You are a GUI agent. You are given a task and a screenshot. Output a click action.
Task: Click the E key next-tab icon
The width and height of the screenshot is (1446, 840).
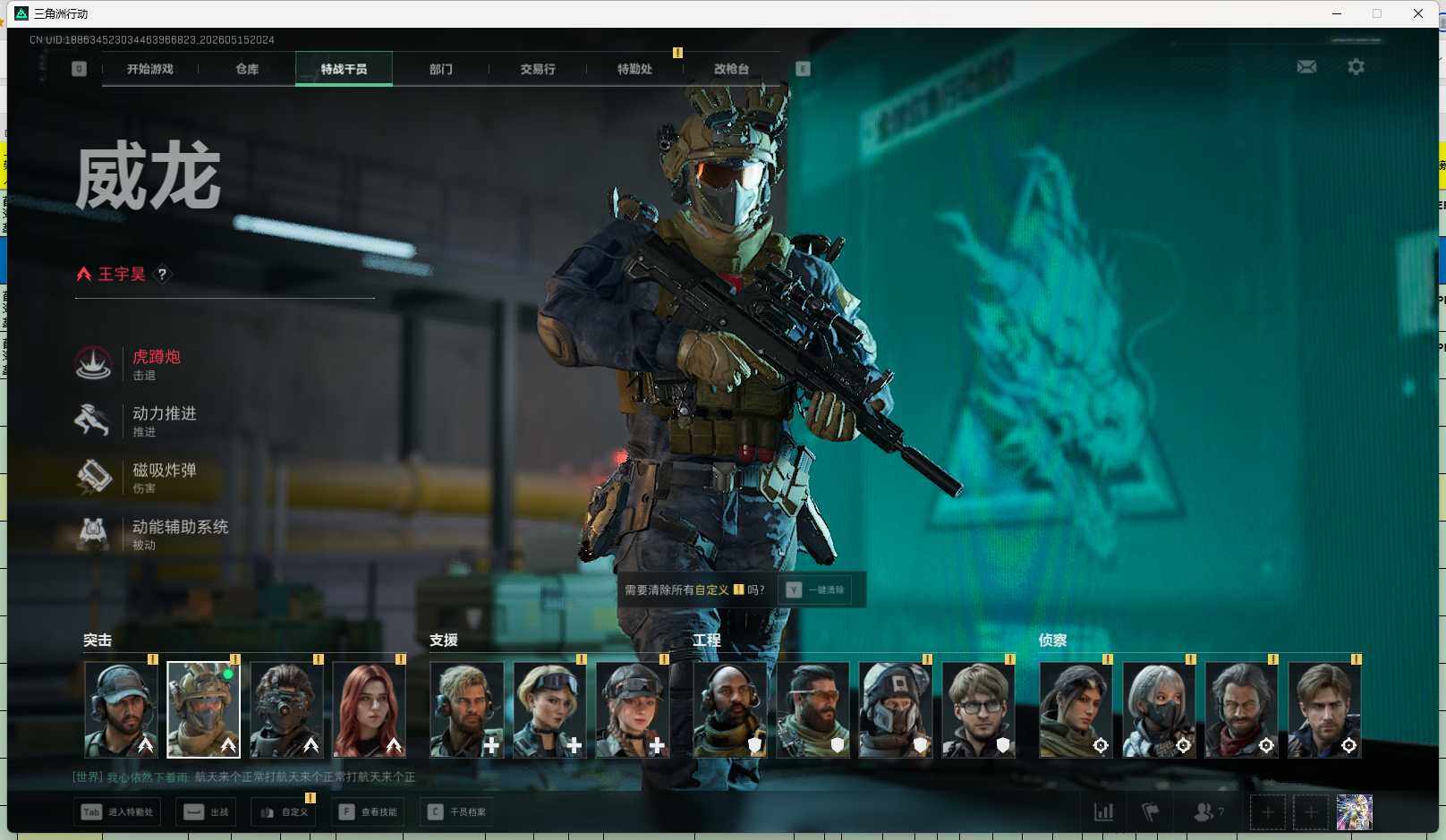[803, 69]
